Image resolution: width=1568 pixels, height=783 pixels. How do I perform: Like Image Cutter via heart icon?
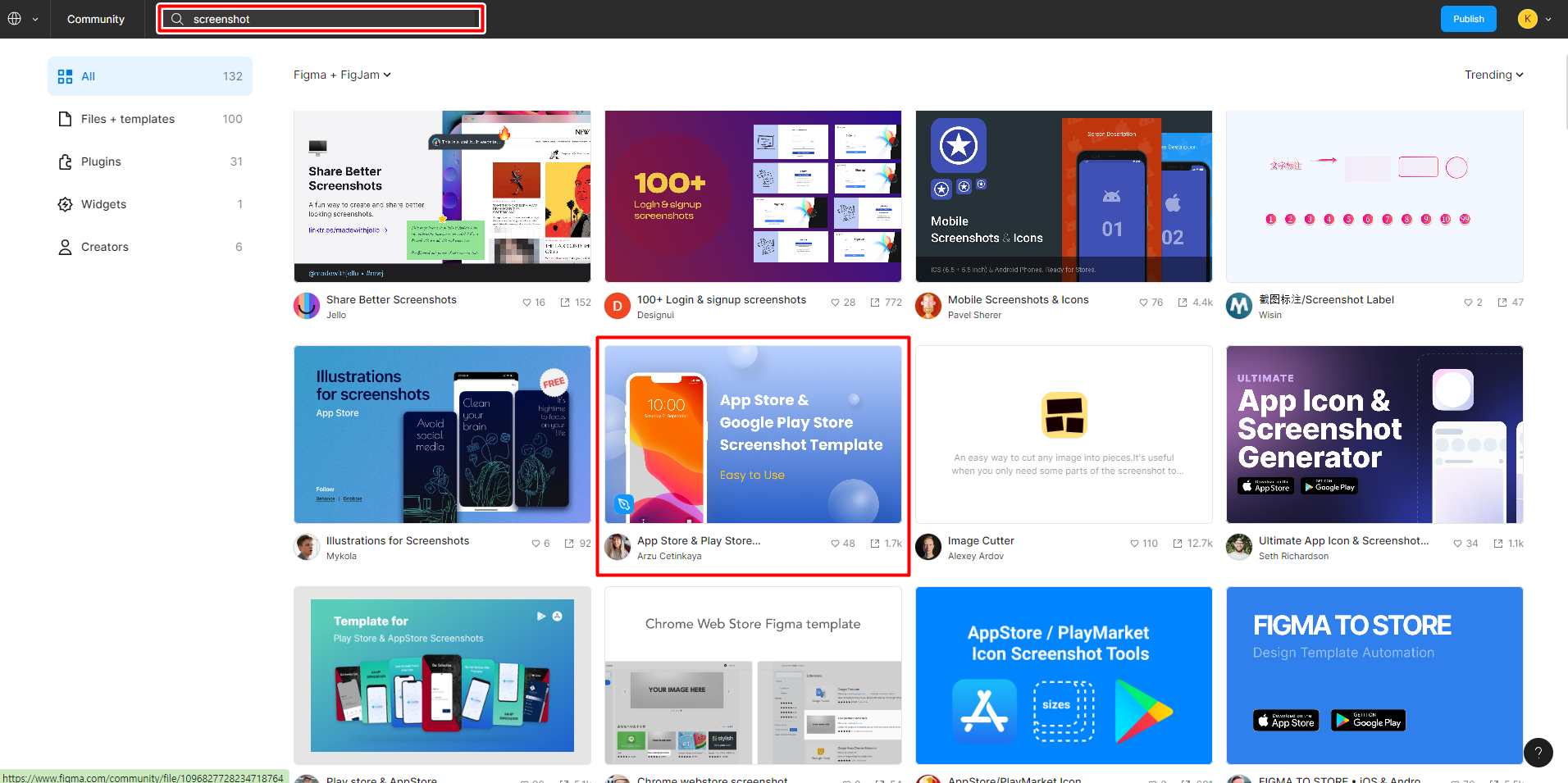(x=1134, y=544)
